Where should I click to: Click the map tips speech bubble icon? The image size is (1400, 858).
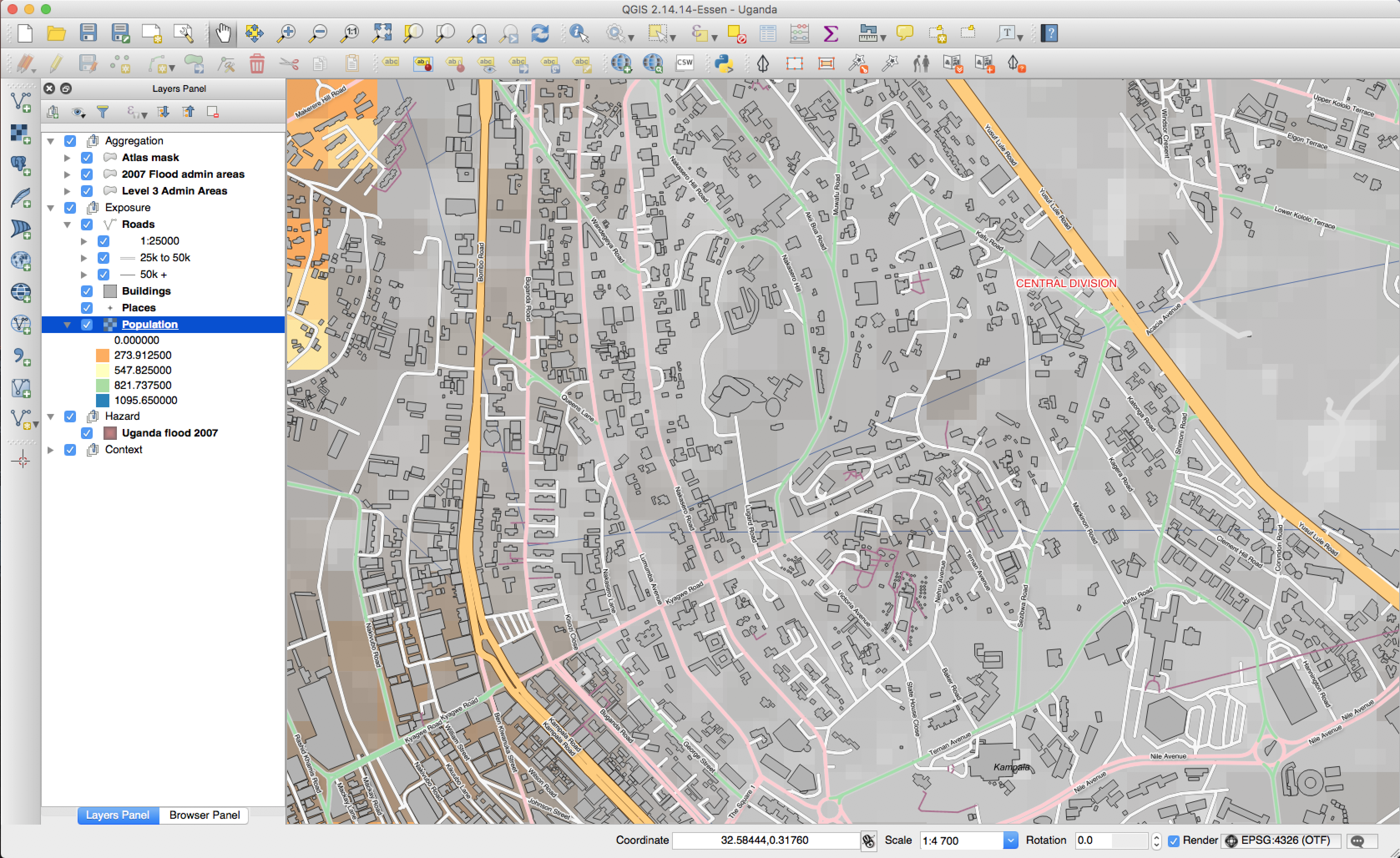(905, 33)
